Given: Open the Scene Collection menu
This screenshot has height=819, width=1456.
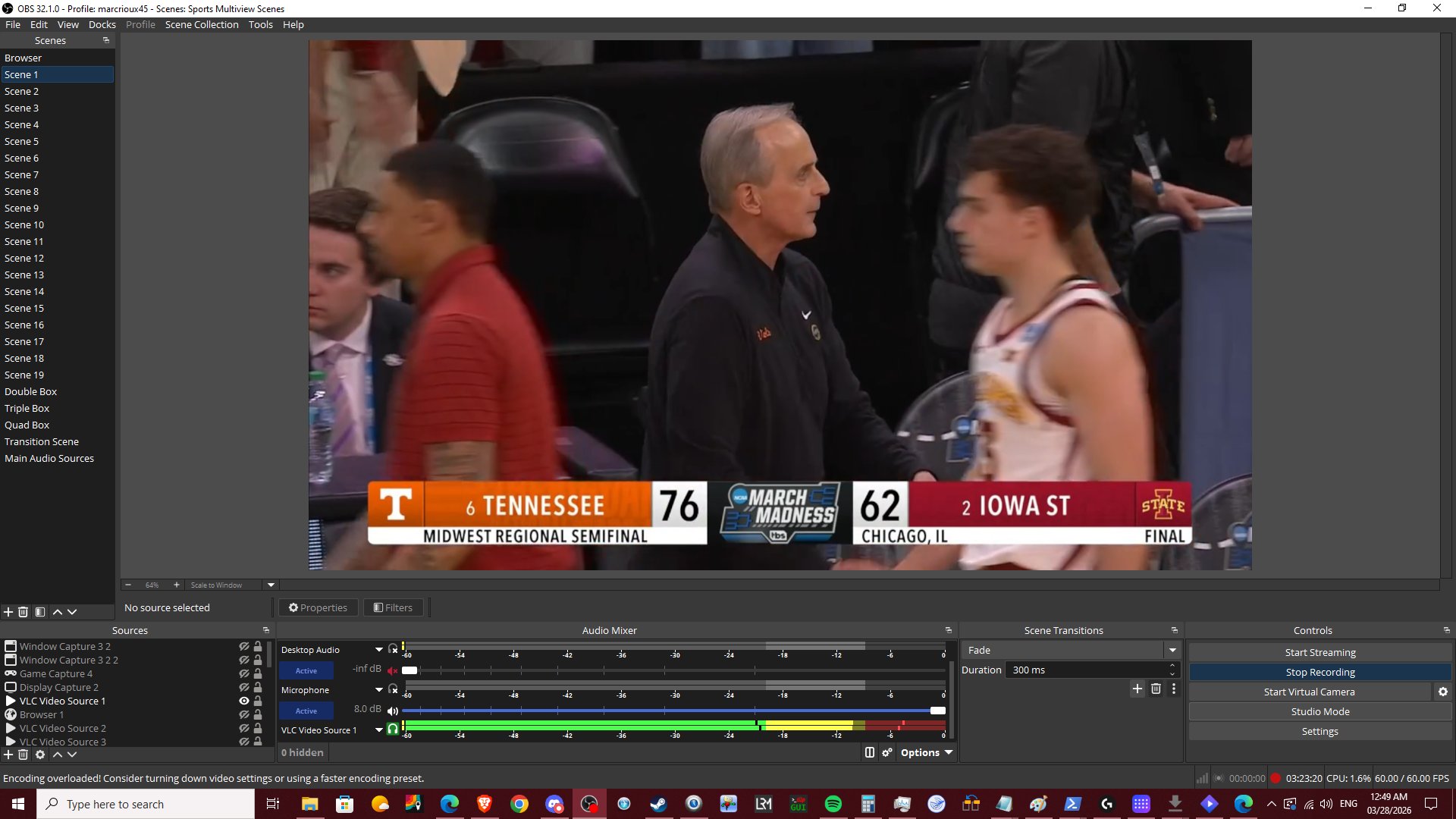Looking at the screenshot, I should coord(202,24).
